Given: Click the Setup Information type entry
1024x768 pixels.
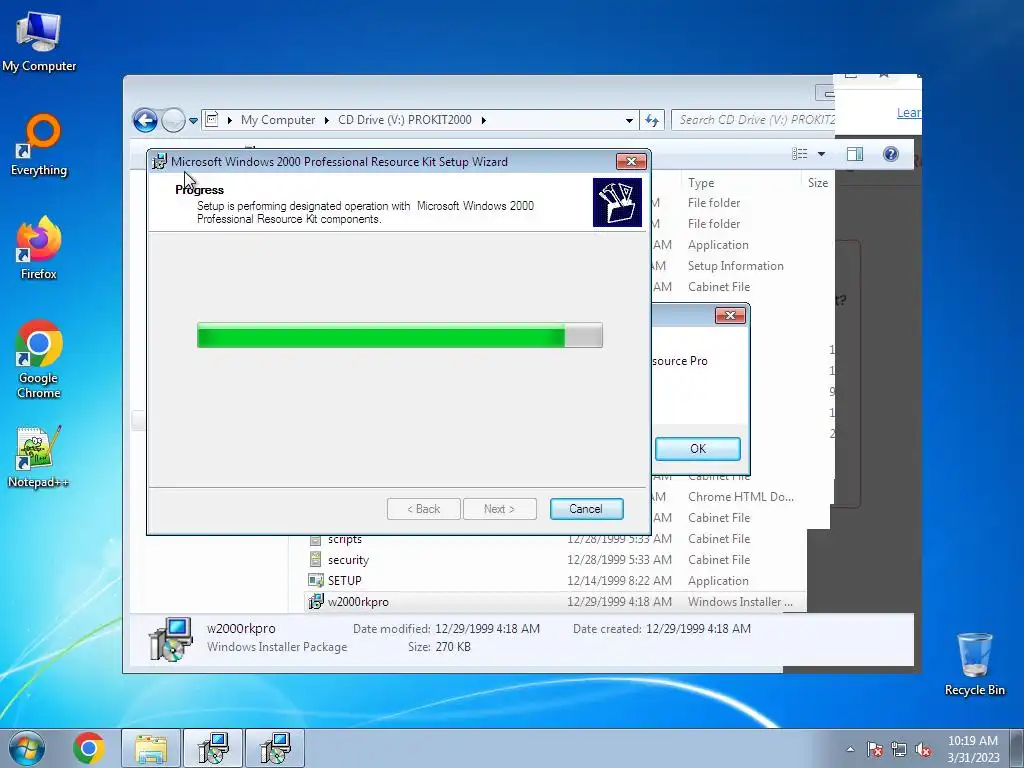Looking at the screenshot, I should (735, 266).
